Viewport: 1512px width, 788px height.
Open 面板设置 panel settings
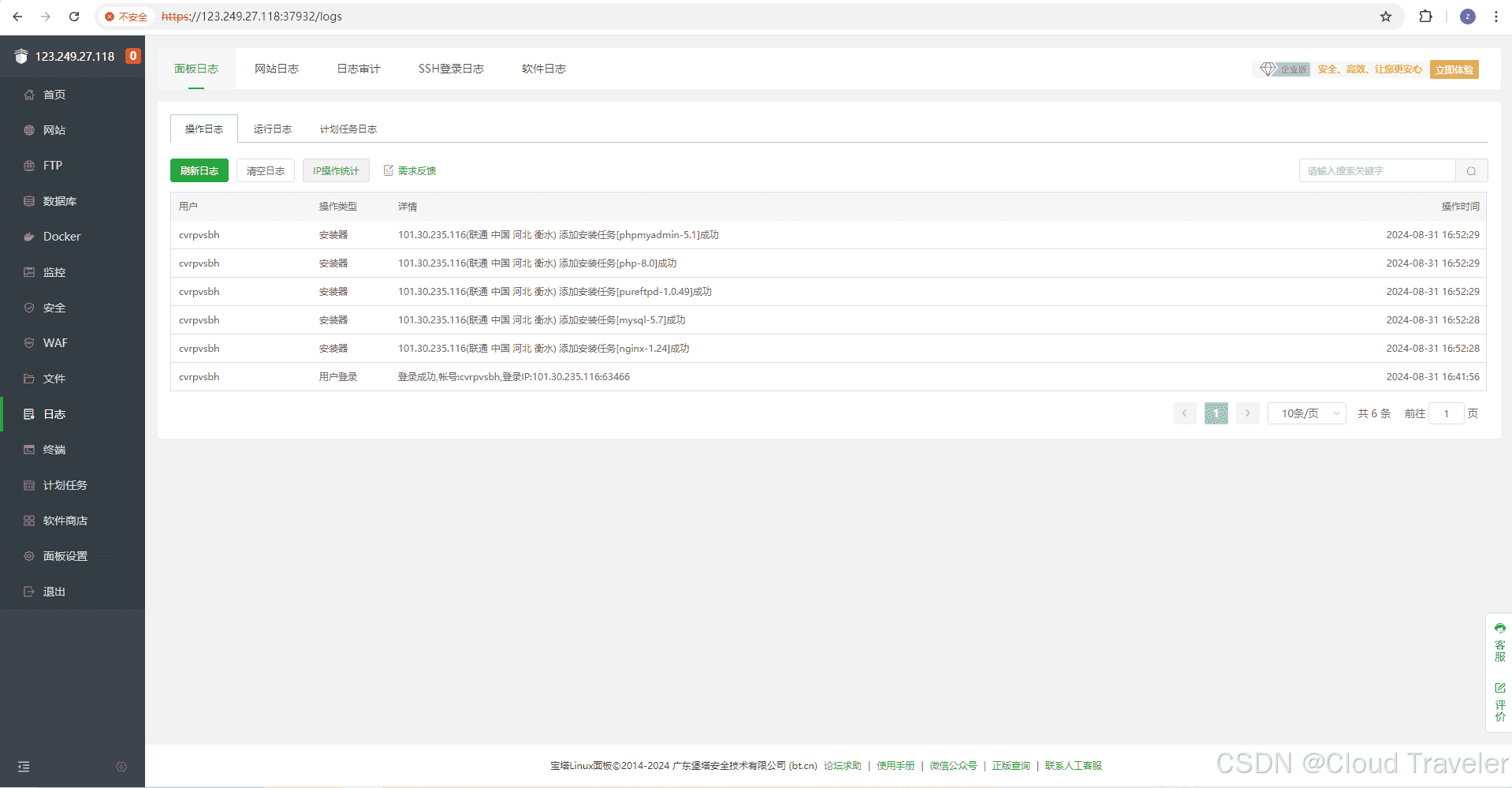(x=63, y=555)
